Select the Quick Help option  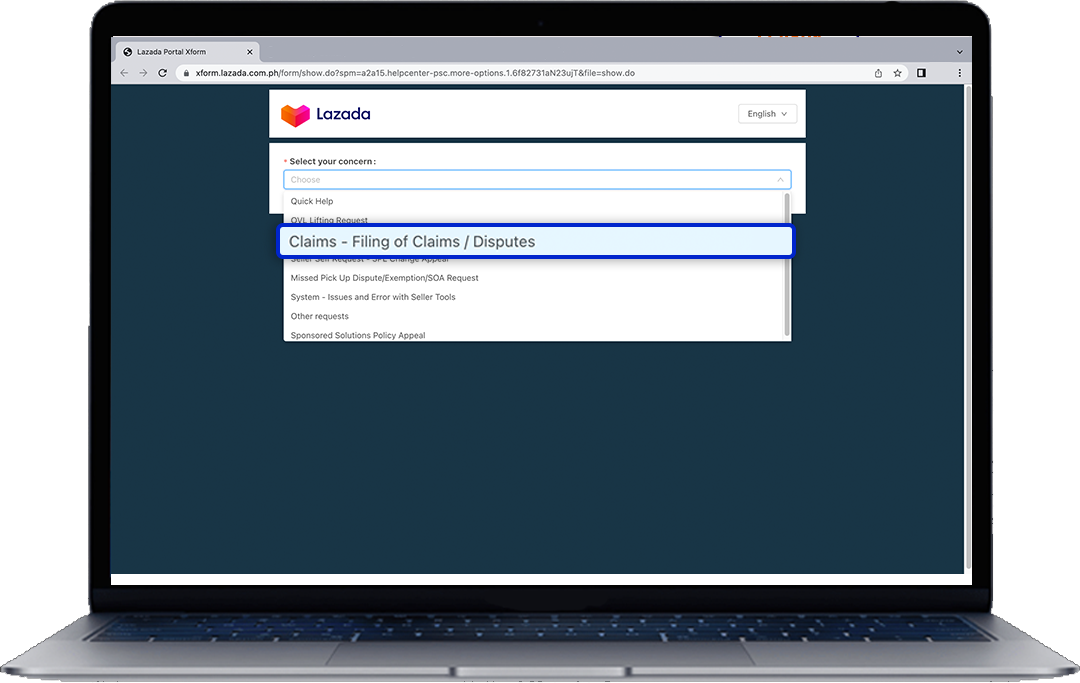pyautogui.click(x=311, y=201)
